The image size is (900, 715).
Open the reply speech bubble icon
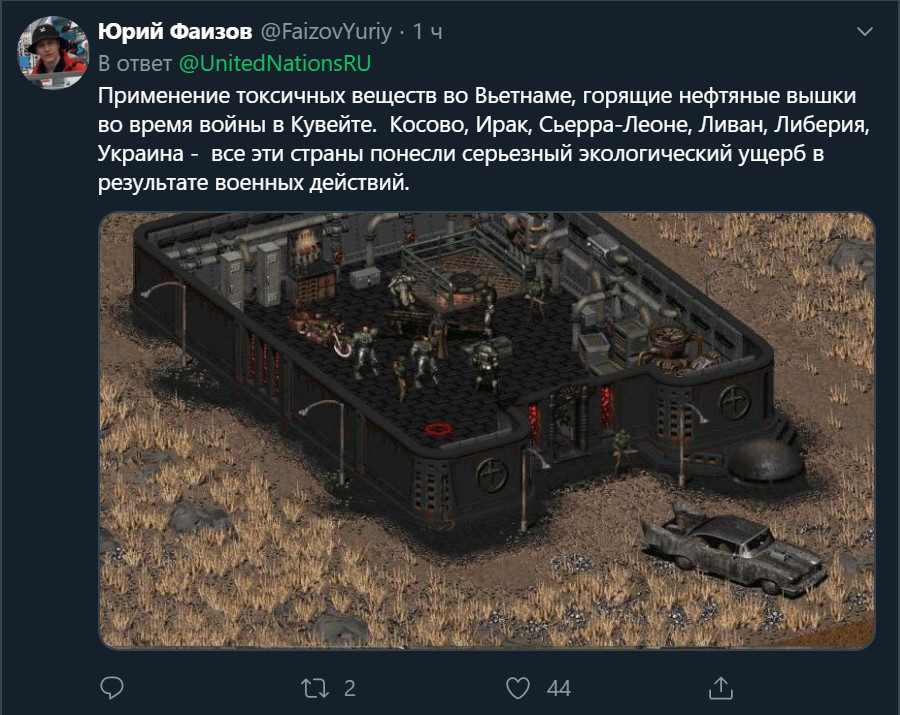point(111,687)
